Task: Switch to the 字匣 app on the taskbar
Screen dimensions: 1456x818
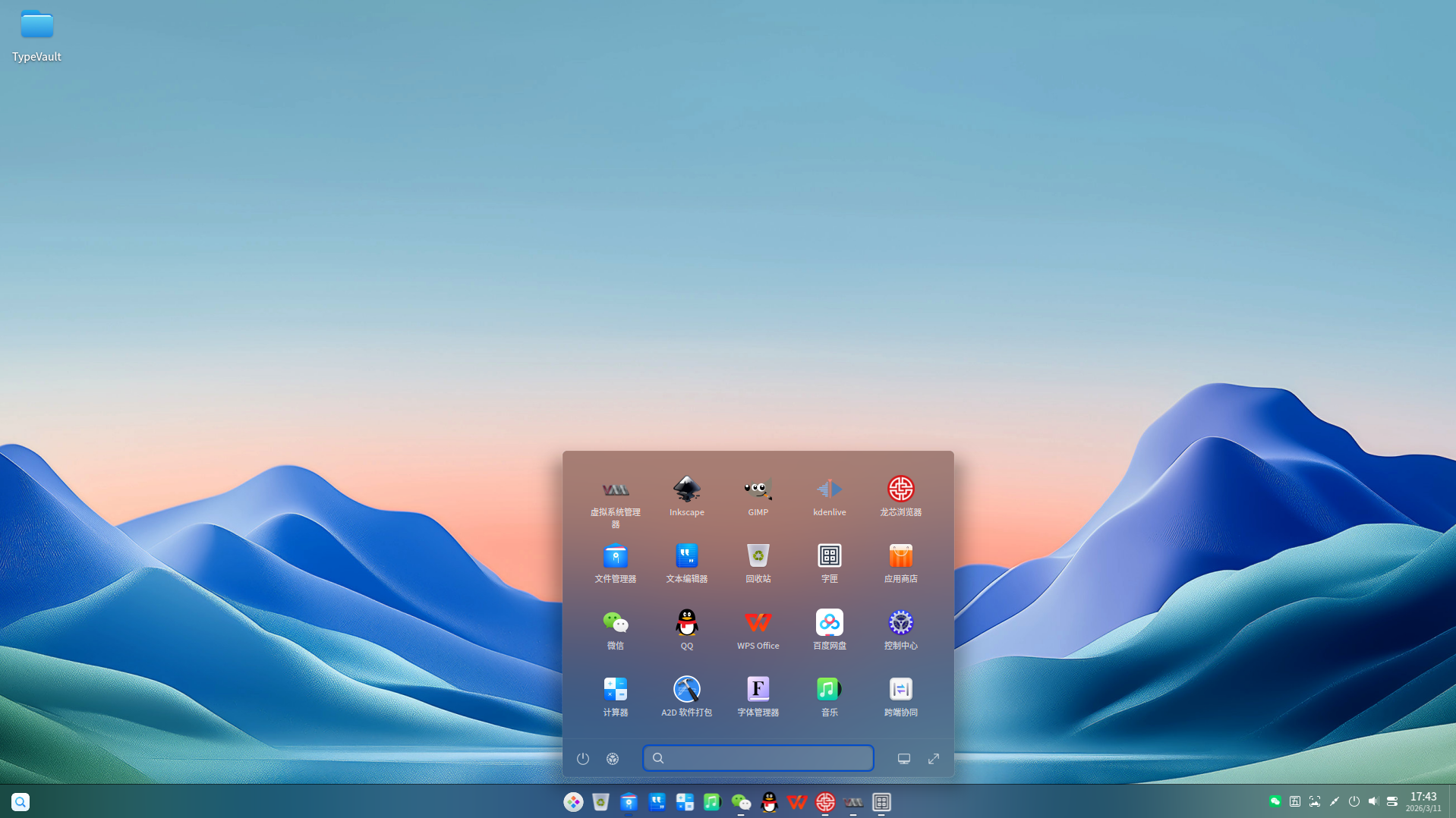Action: tap(881, 801)
